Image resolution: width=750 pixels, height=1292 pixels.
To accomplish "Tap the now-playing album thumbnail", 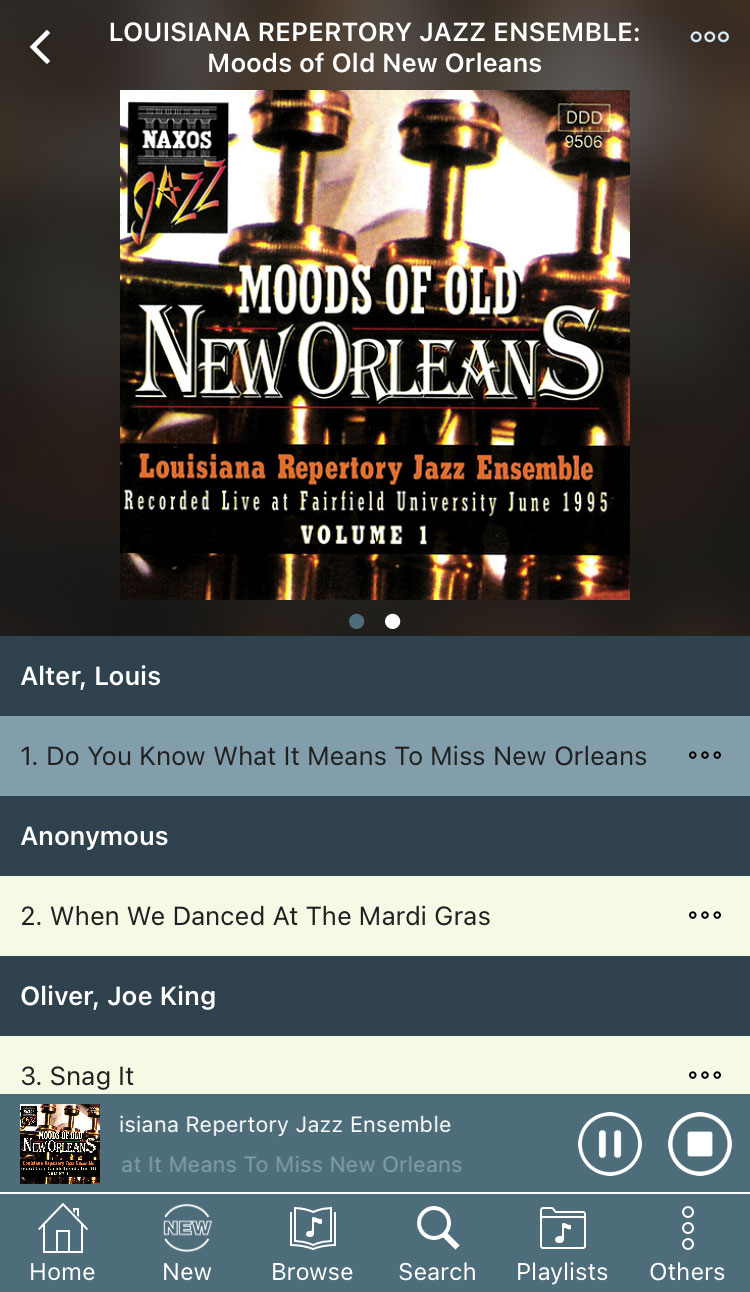I will pos(60,1143).
